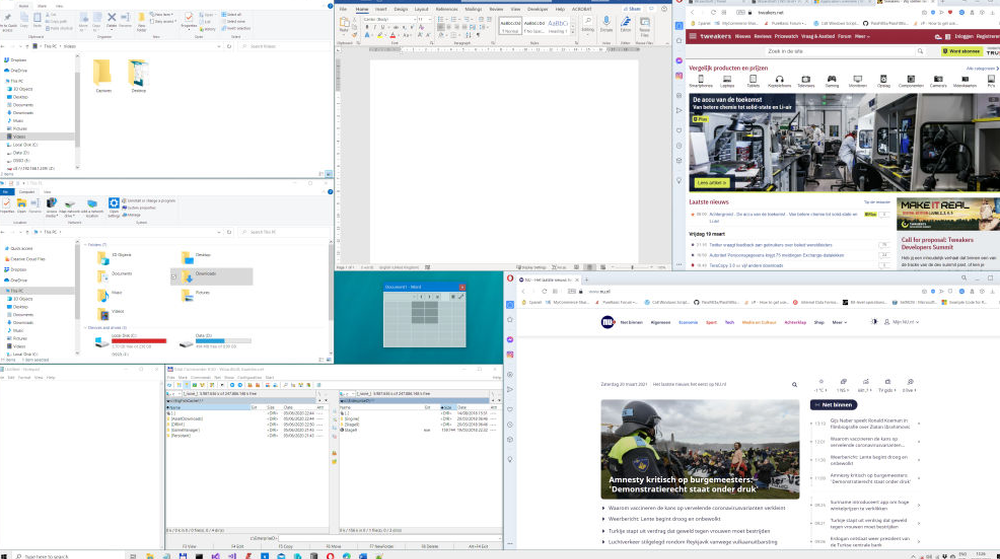Click the Total Commander command line field

tap(389, 538)
